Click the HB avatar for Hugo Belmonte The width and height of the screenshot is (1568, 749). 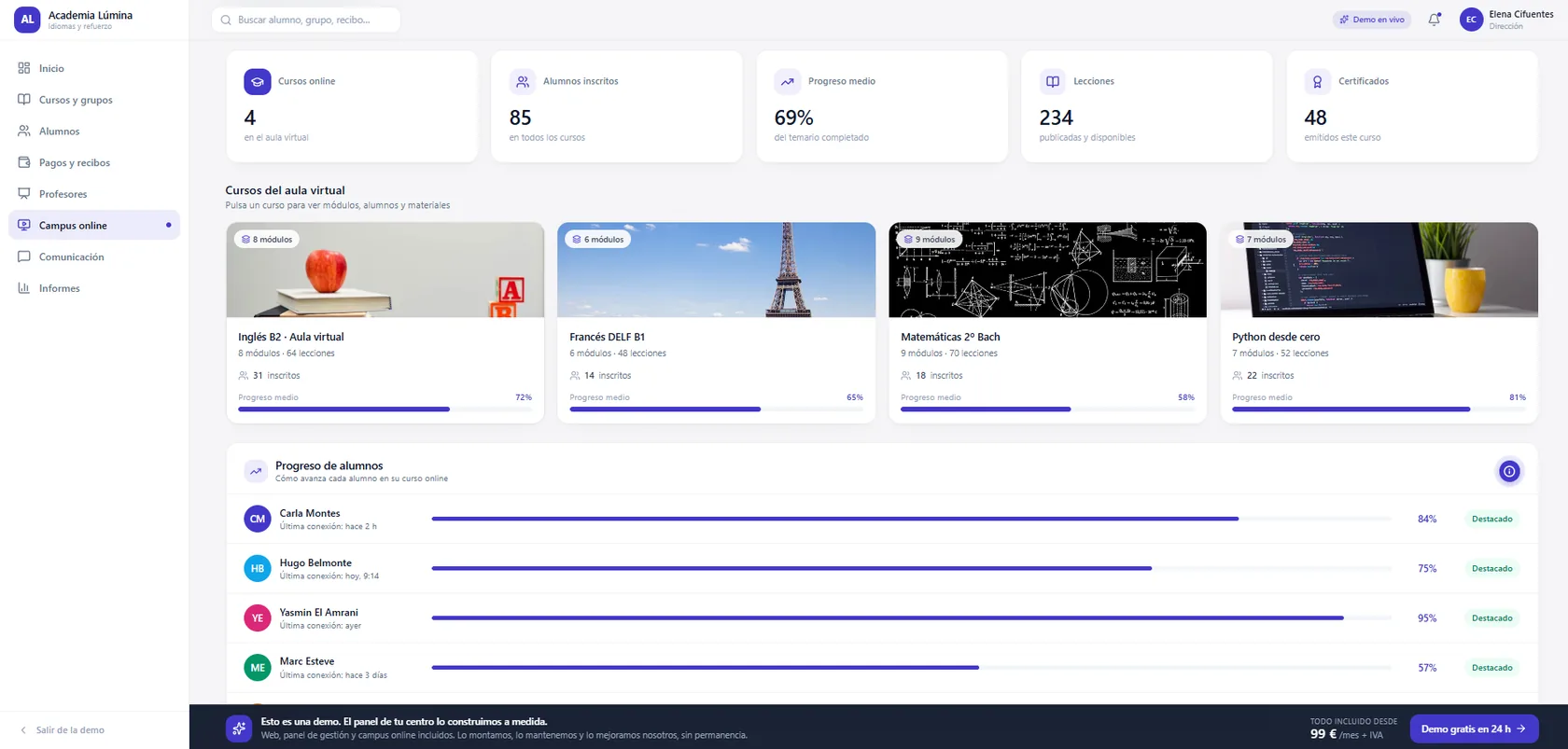(258, 568)
